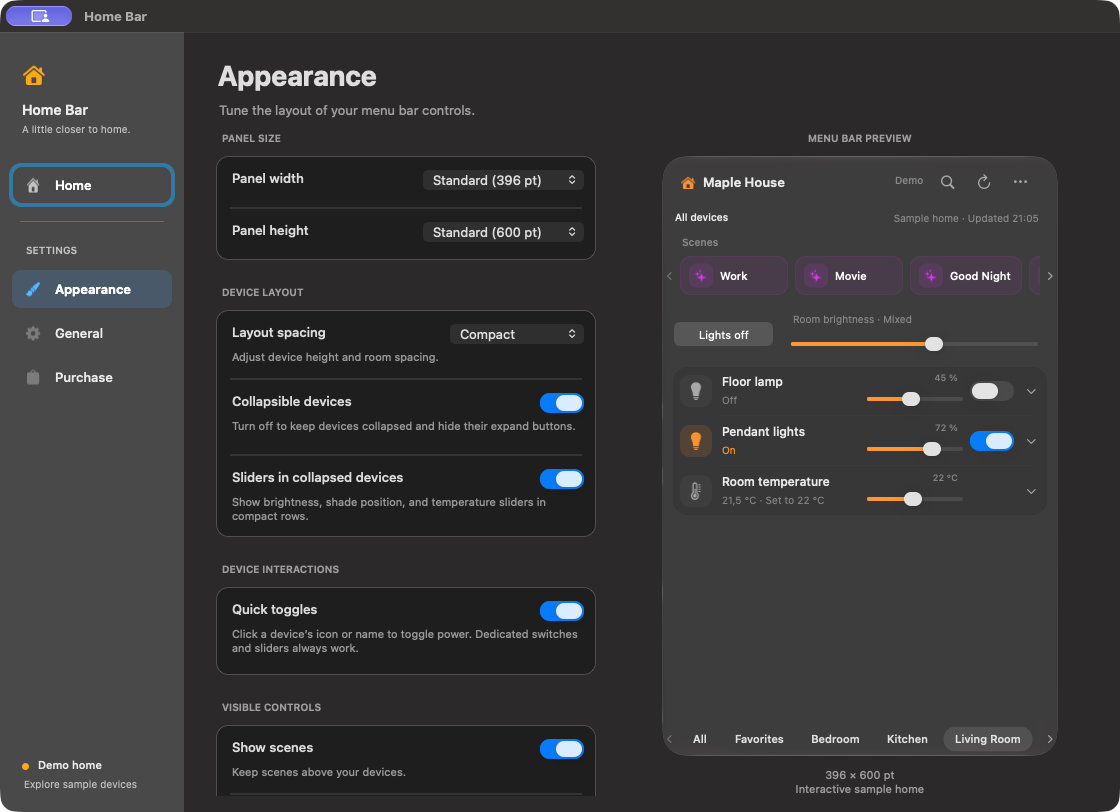Click the Lights off button

tap(723, 335)
